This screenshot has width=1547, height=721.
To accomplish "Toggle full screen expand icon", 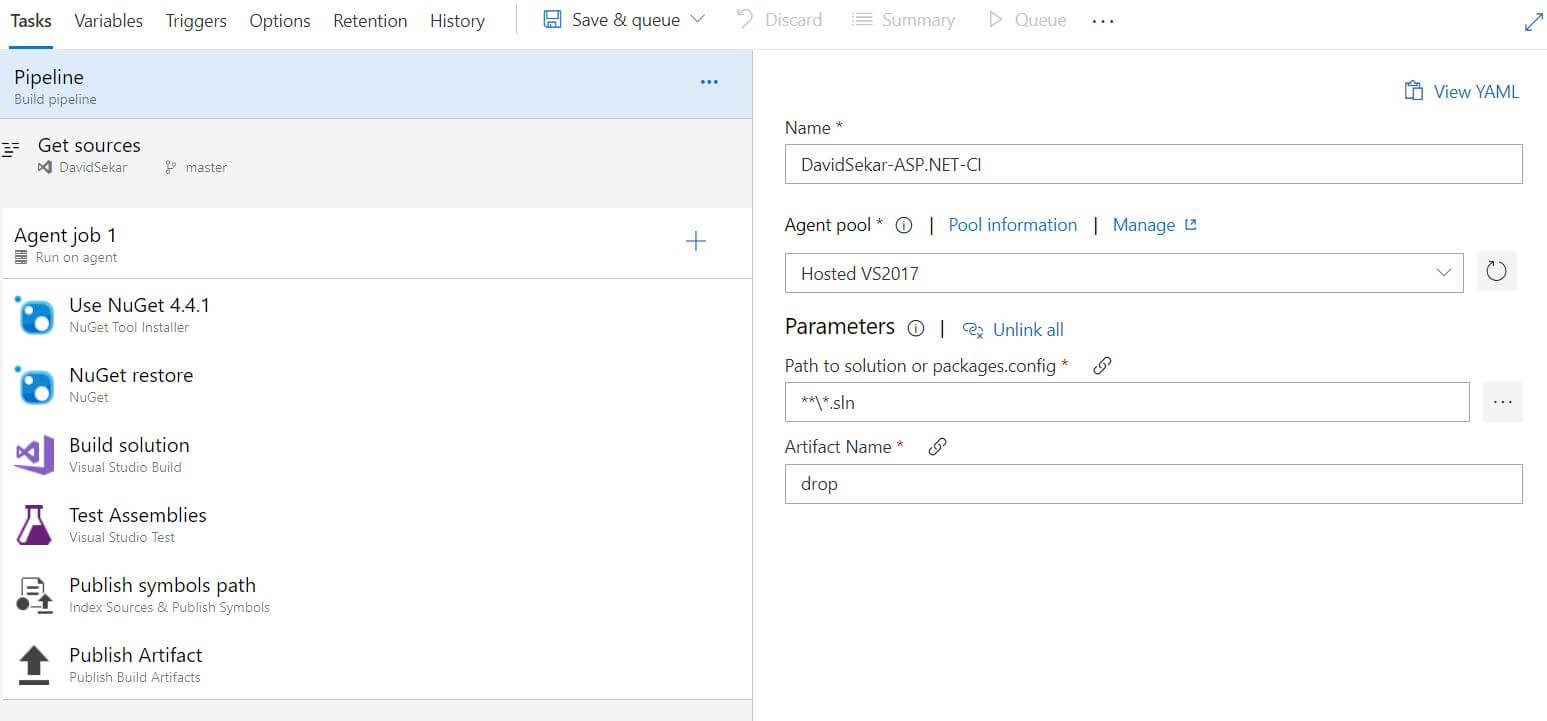I will (x=1533, y=21).
